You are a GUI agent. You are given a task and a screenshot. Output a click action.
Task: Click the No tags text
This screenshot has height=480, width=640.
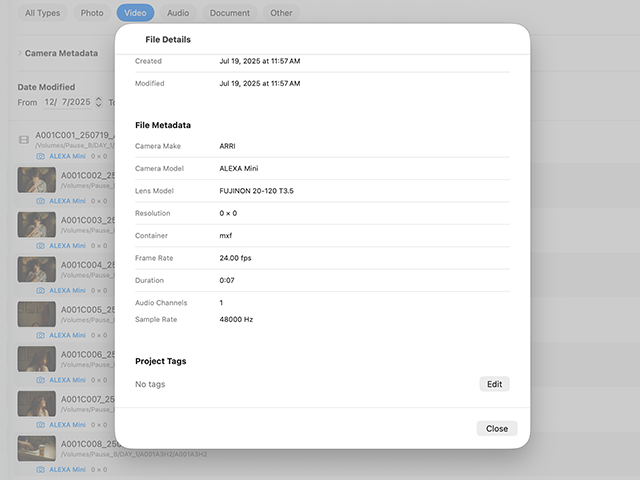(x=150, y=384)
